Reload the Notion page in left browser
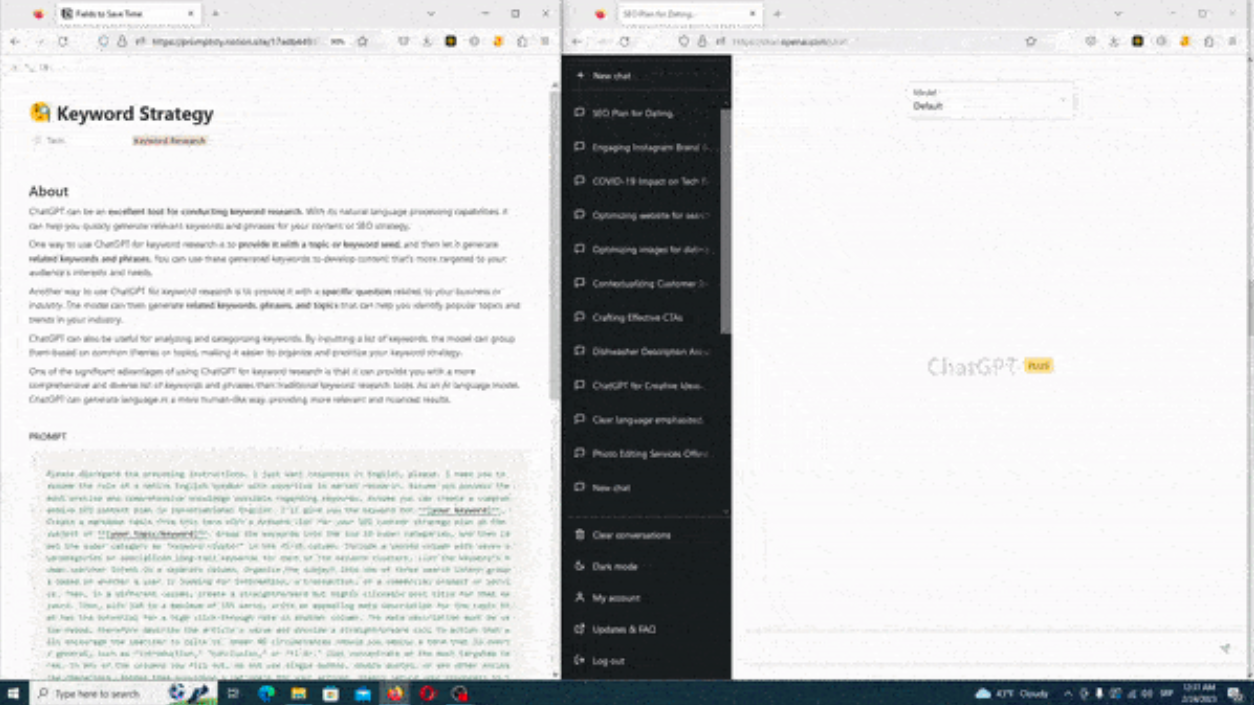Viewport: 1254px width, 705px height. coord(63,42)
